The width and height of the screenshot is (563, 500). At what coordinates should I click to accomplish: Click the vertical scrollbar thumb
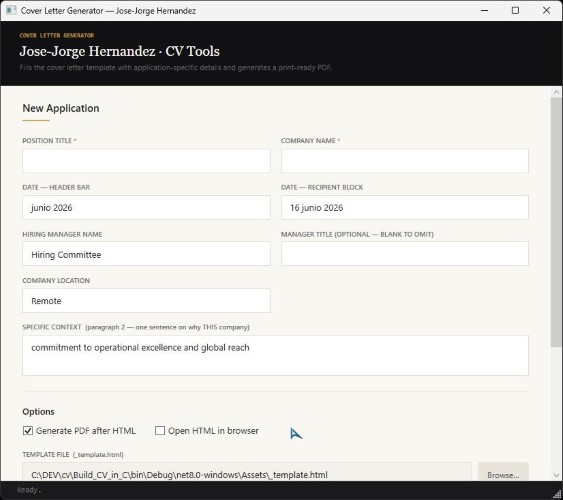(x=556, y=222)
